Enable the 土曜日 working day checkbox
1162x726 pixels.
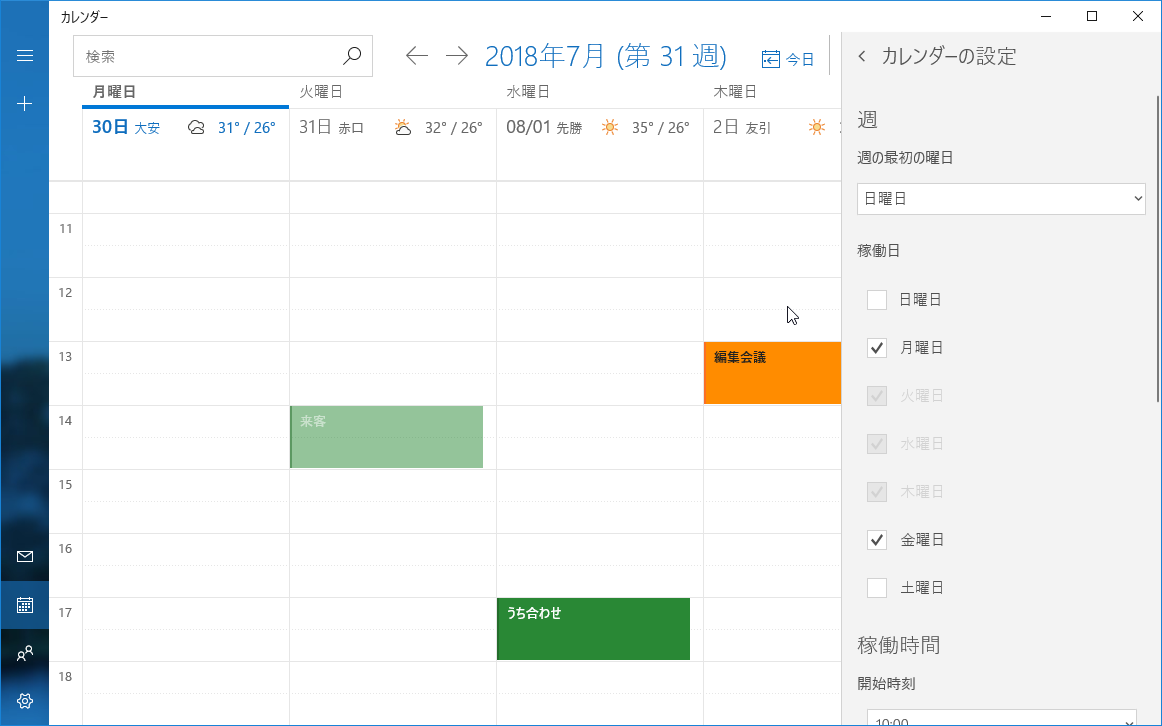(x=877, y=587)
